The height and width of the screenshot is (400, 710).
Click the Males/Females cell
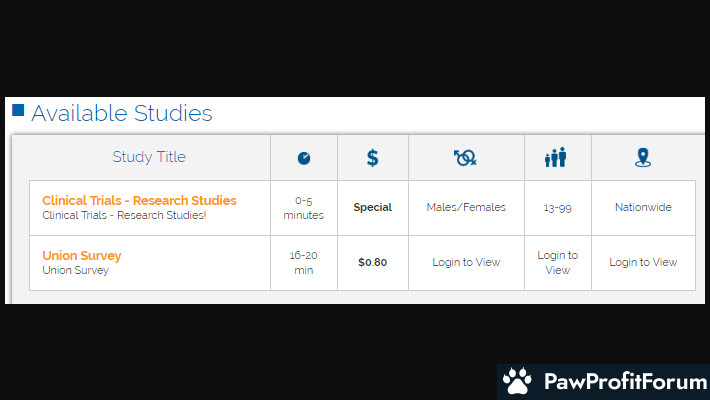click(466, 208)
